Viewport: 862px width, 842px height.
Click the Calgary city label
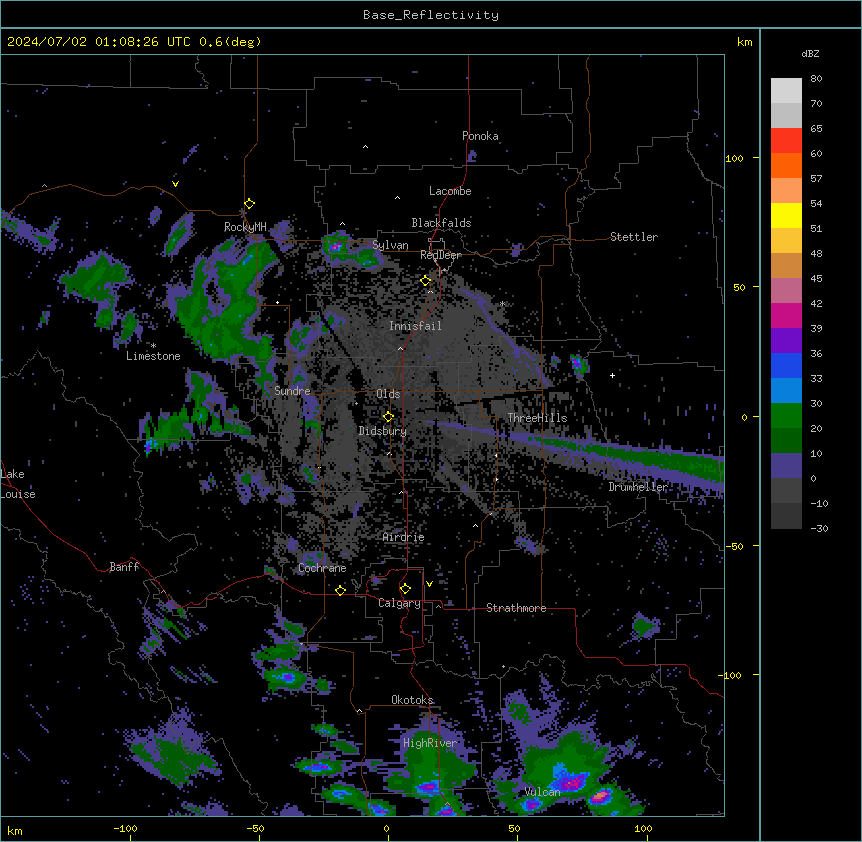400,603
